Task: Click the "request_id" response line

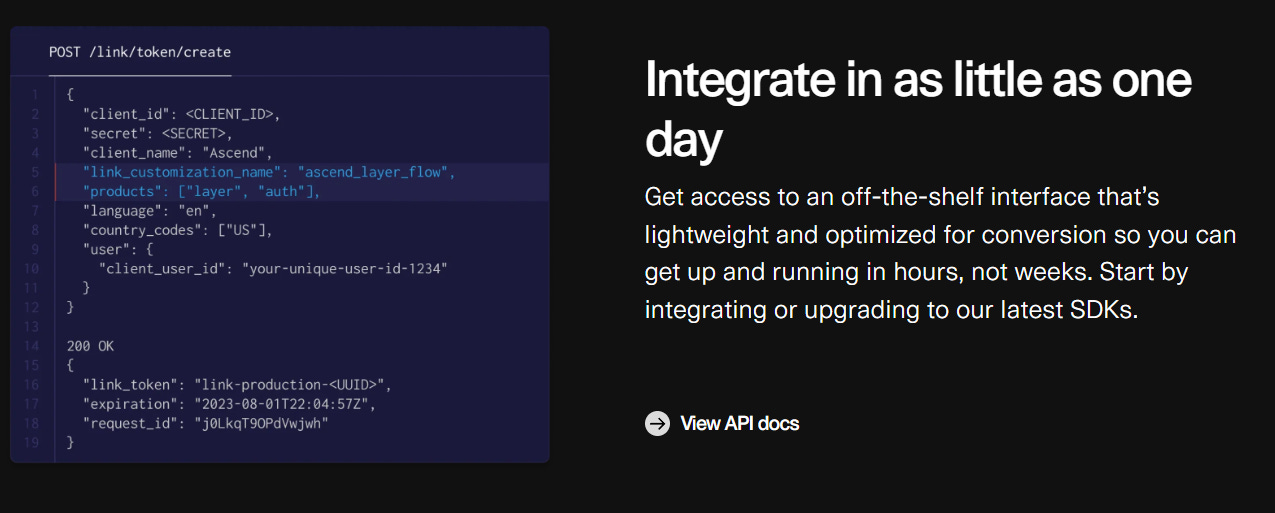Action: 206,424
